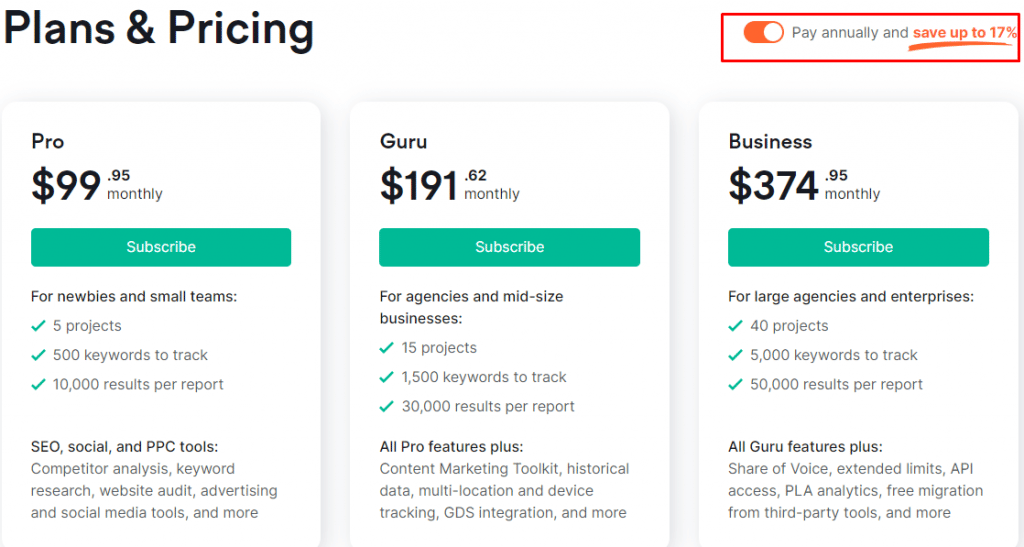Click the Plans & Pricing heading
The image size is (1024, 547).
point(158,30)
